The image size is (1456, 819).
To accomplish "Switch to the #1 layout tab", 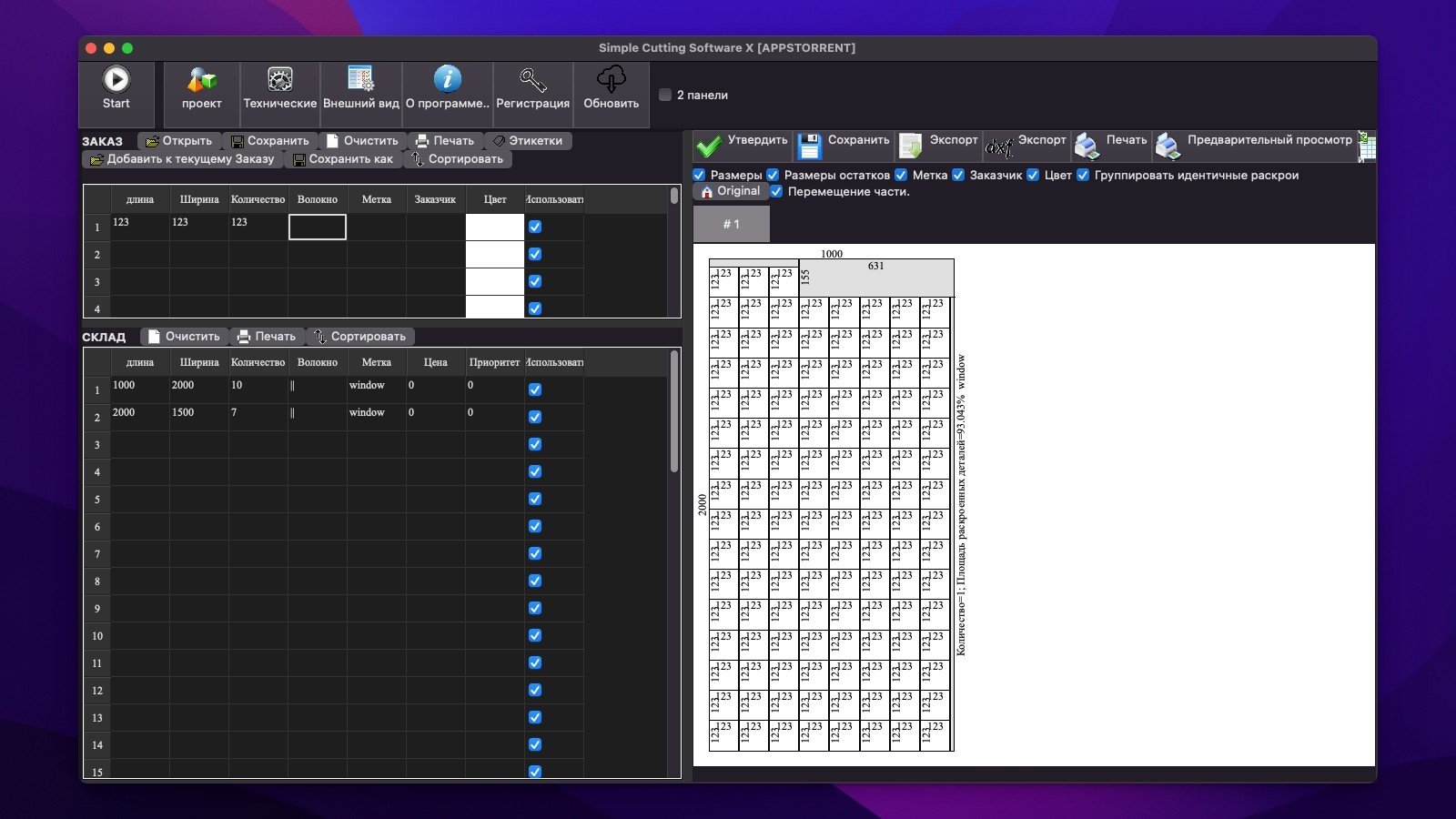I will coord(732,224).
